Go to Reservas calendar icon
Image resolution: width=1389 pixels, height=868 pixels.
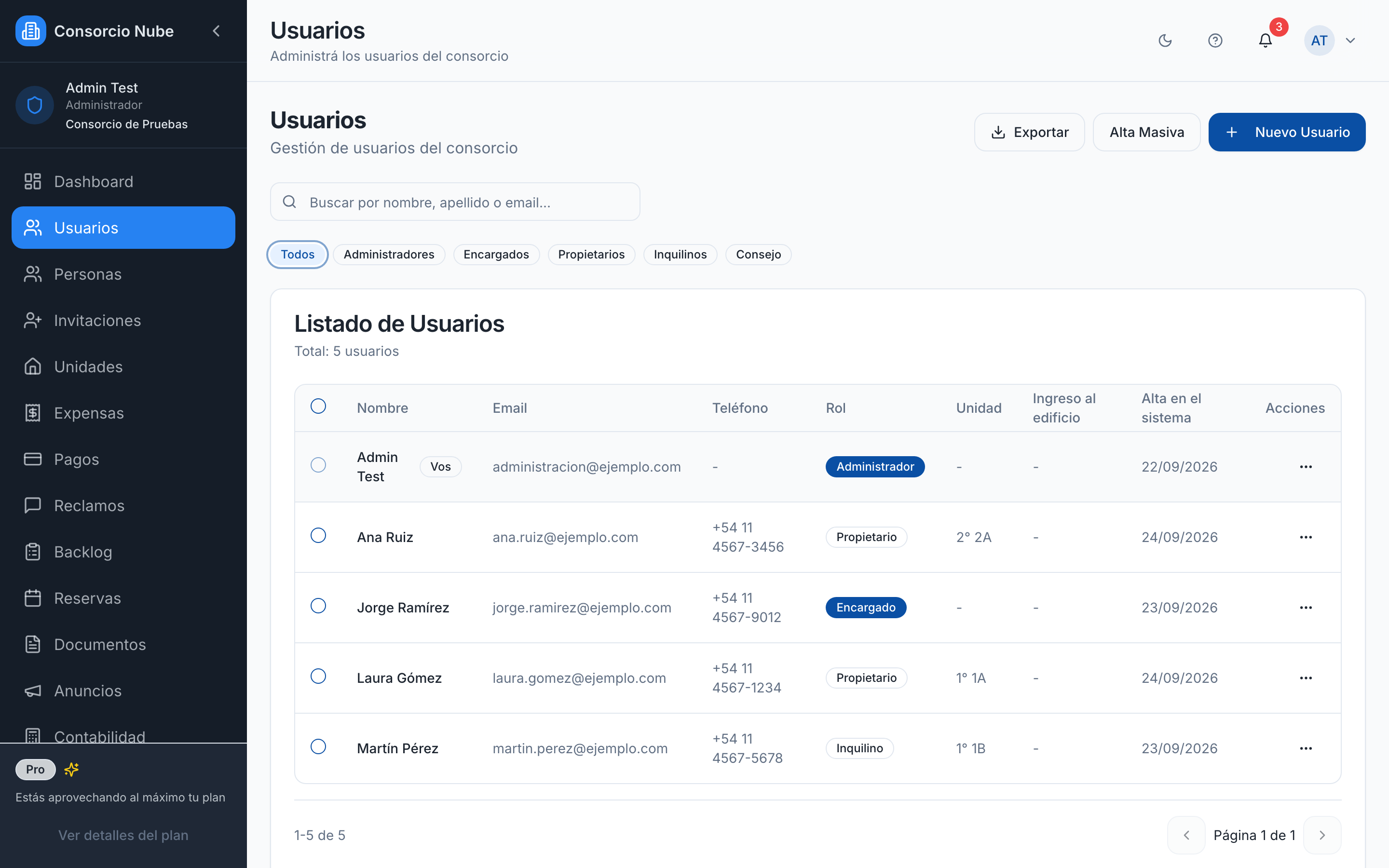click(x=33, y=597)
